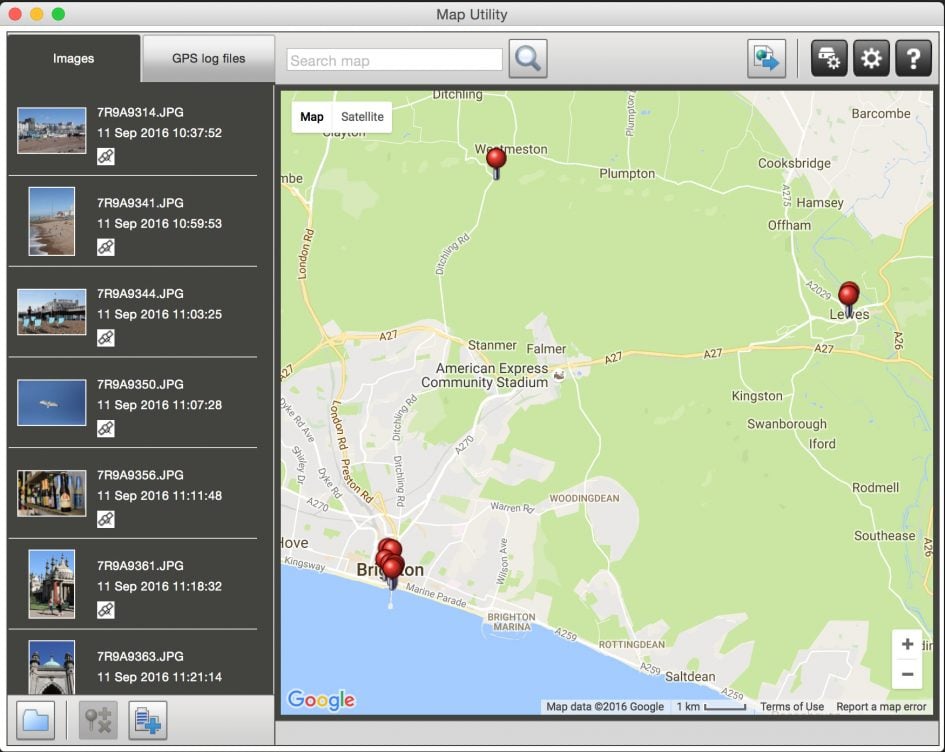Viewport: 945px width, 752px height.
Task: Select the thumbnail of 7R9A9361.JPG
Action: [52, 585]
